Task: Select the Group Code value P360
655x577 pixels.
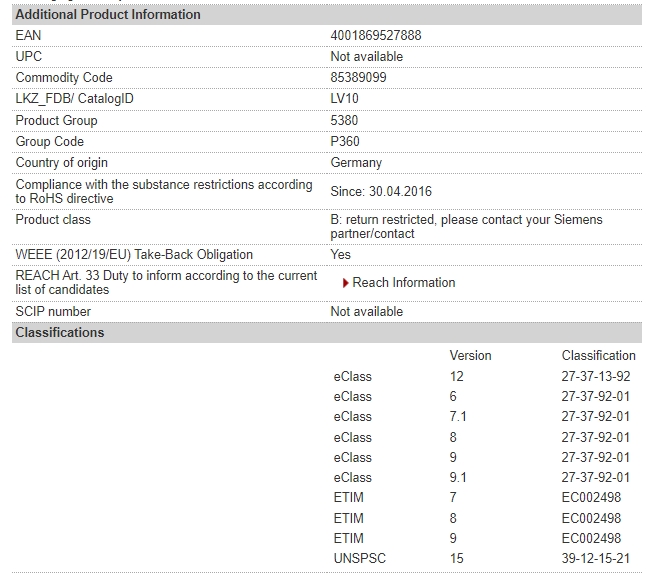Action: (x=345, y=141)
